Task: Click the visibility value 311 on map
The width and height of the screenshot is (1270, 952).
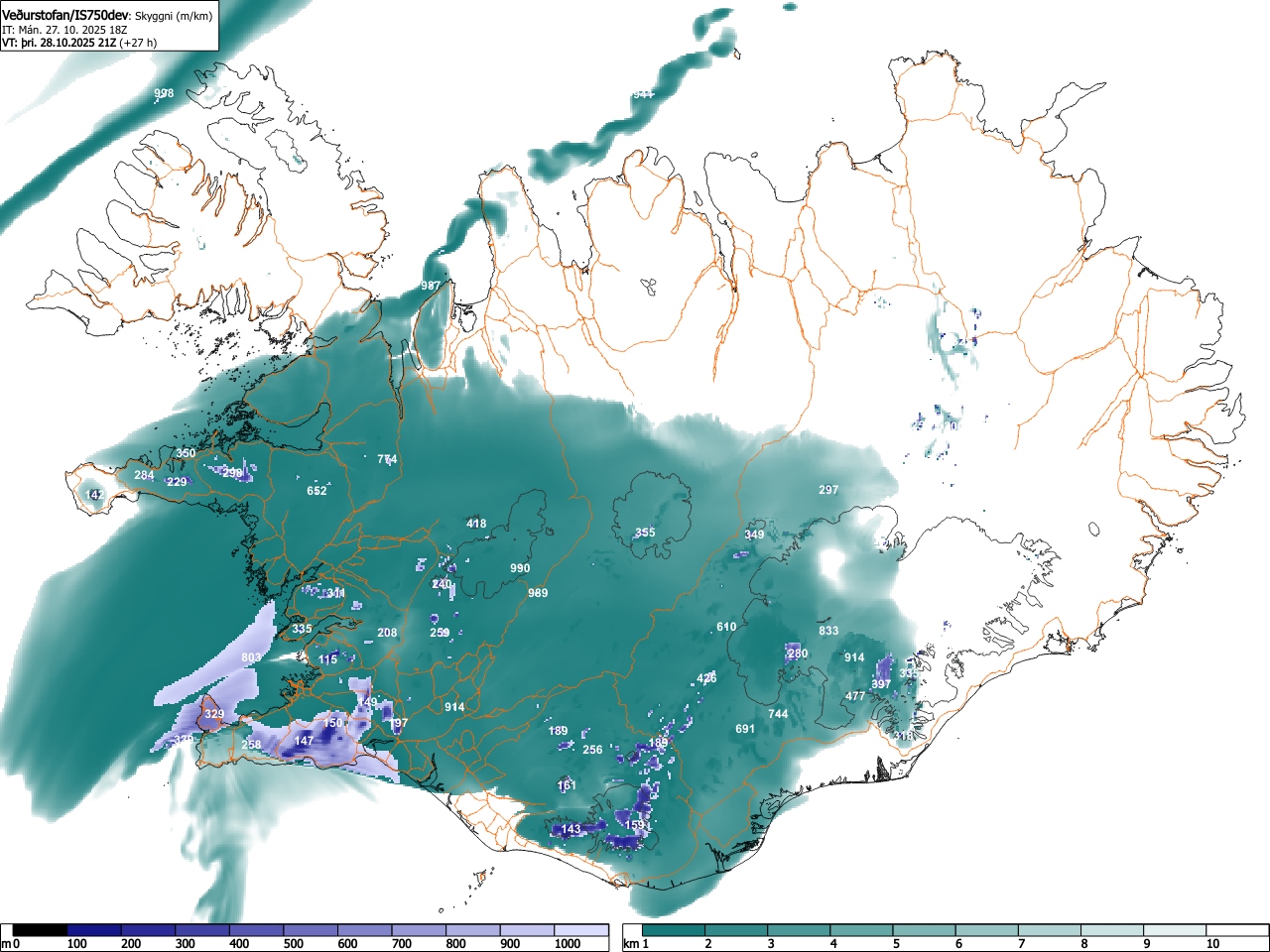Action: click(336, 593)
